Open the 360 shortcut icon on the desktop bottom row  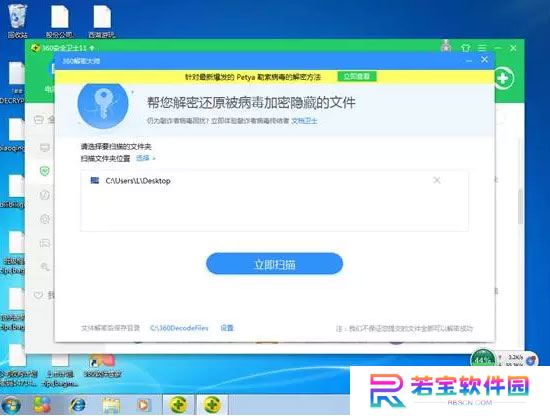(102, 366)
